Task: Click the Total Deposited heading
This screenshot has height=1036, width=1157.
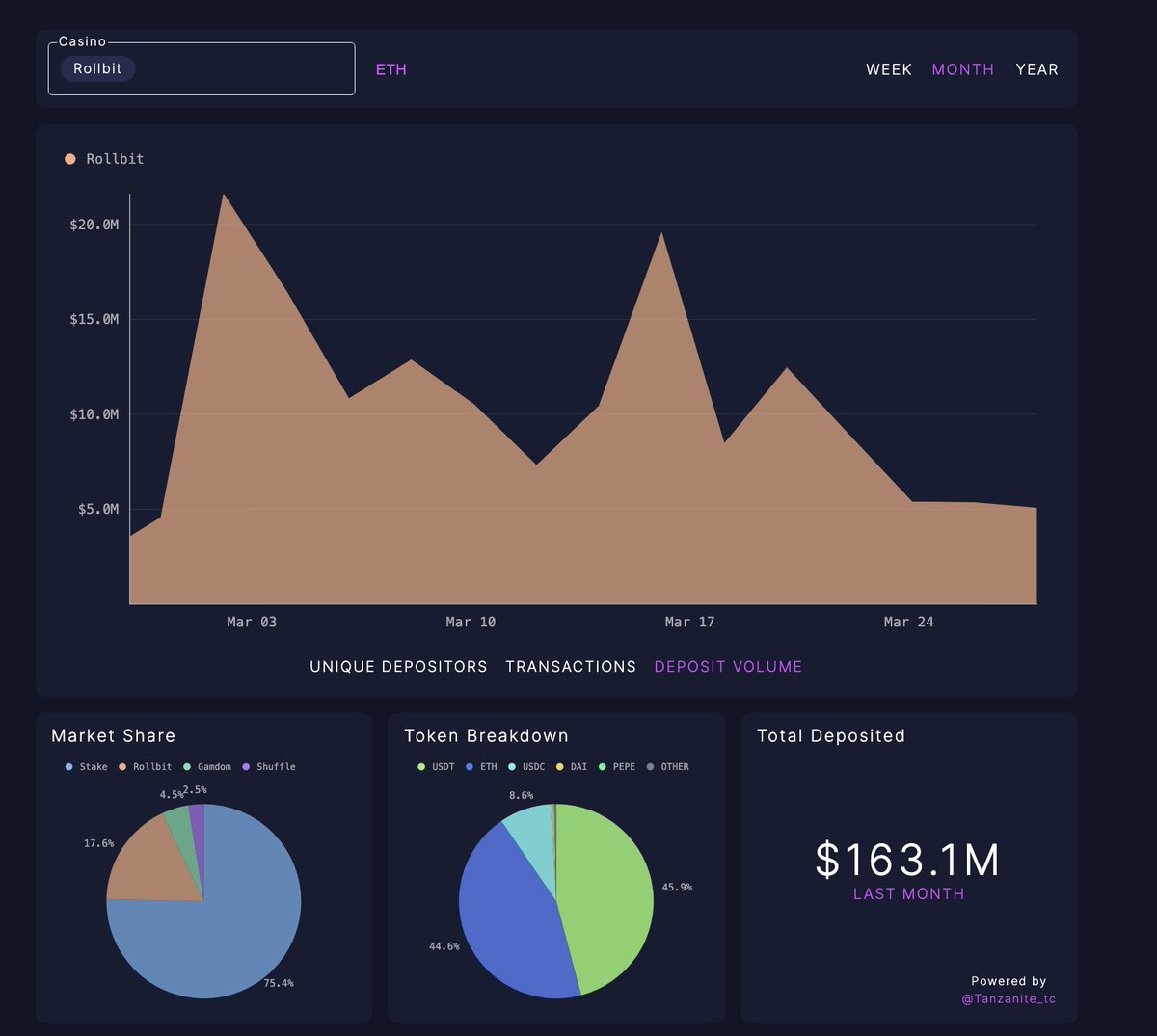Action: [x=831, y=736]
